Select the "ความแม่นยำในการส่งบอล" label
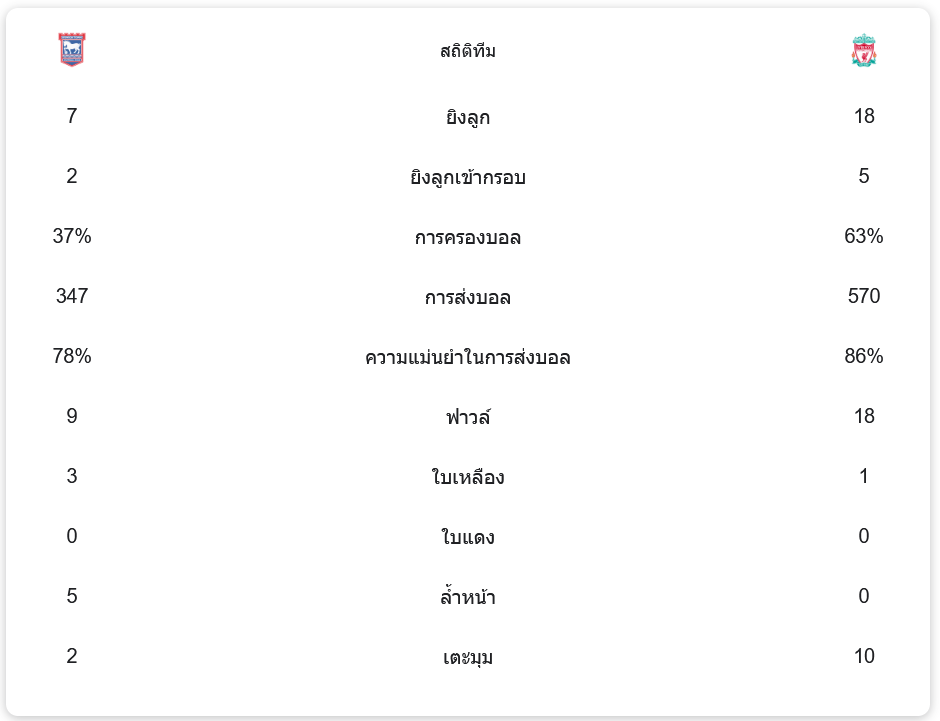Screen dimensions: 940x721 tap(468, 357)
